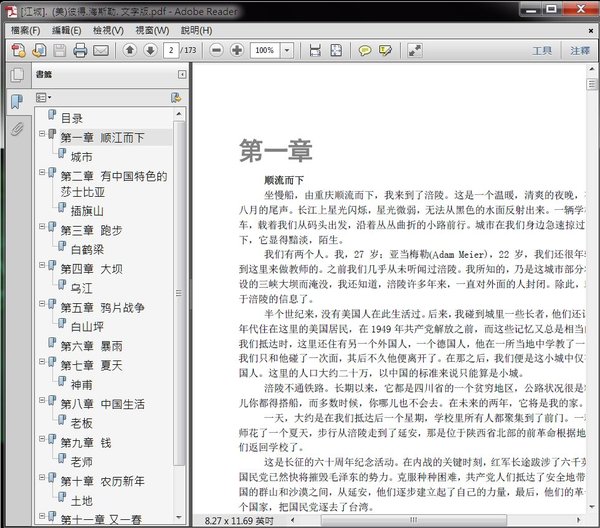The height and width of the screenshot is (528, 600).
Task: Click the zoom in plus button
Action: coord(236,50)
